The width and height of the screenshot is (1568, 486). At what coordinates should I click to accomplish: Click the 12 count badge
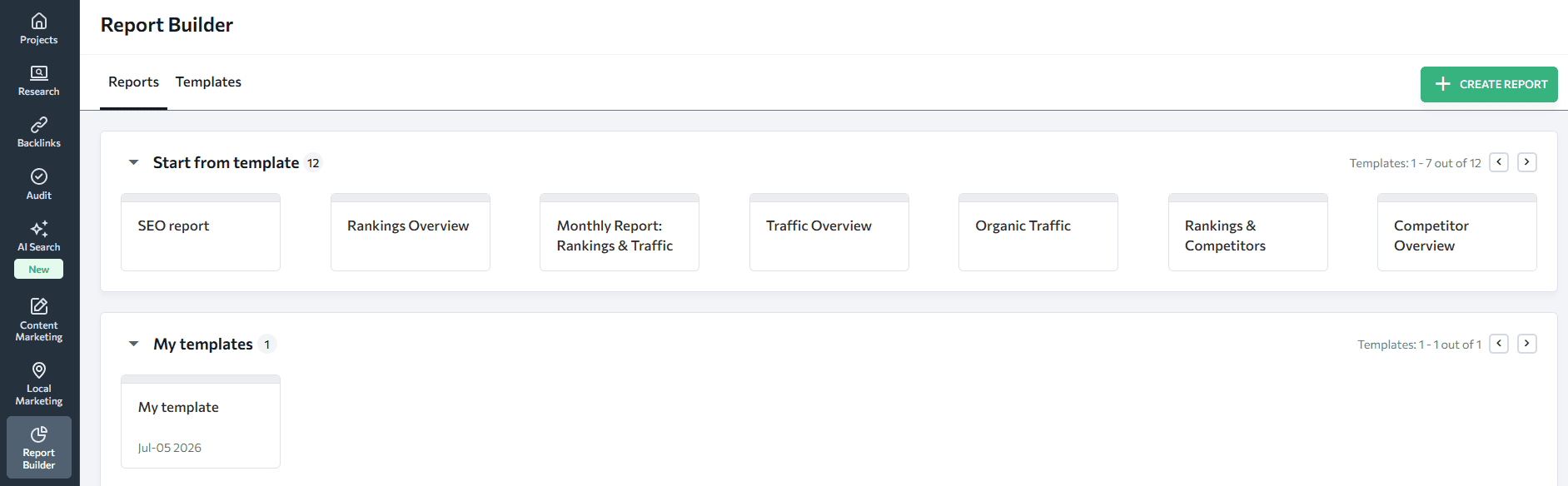[313, 163]
